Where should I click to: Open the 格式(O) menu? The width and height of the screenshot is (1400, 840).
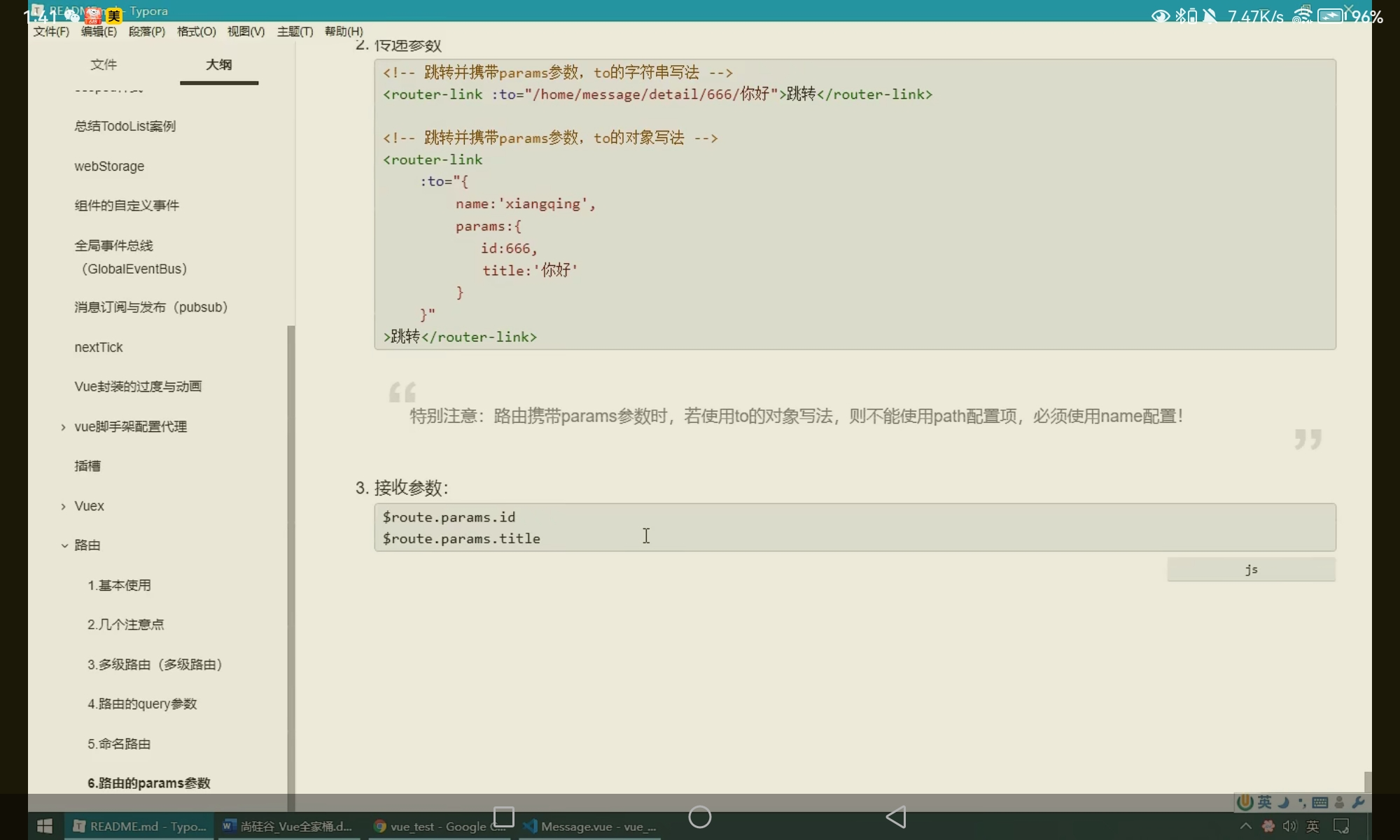(x=196, y=31)
